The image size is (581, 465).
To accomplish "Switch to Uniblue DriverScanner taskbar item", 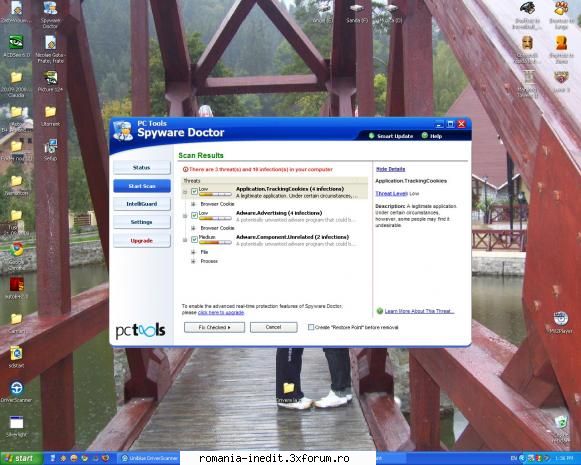I will (x=149, y=458).
